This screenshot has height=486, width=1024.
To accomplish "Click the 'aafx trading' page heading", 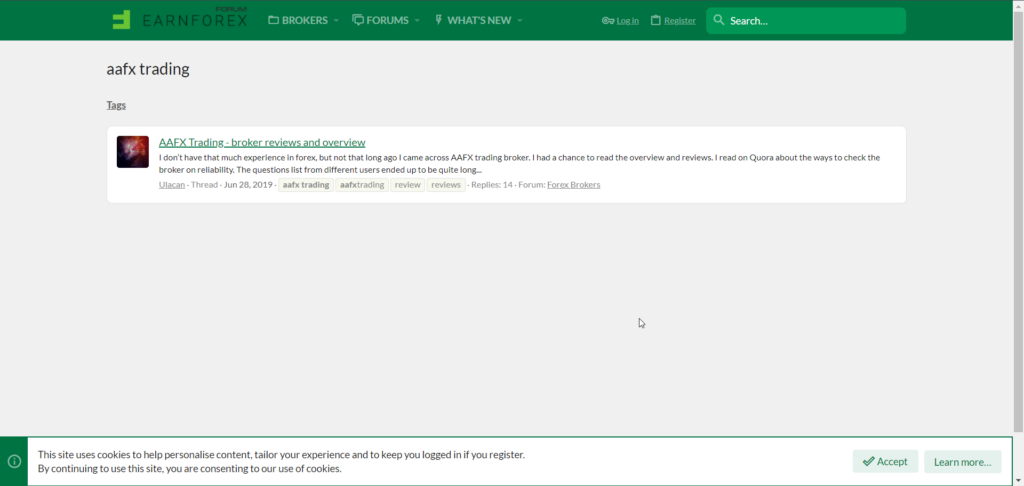I will pos(148,69).
